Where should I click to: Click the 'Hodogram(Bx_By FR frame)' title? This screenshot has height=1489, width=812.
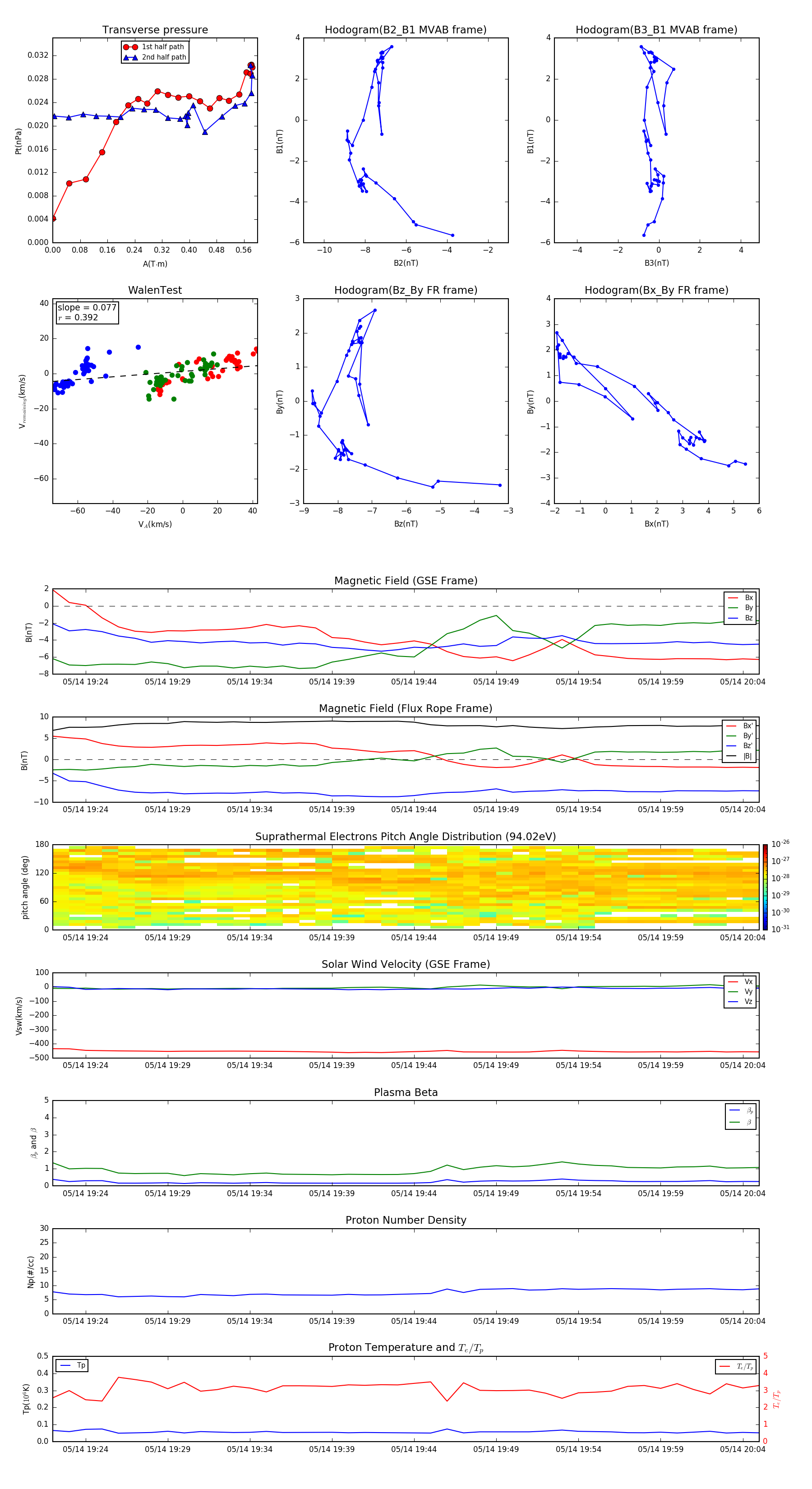tap(656, 290)
